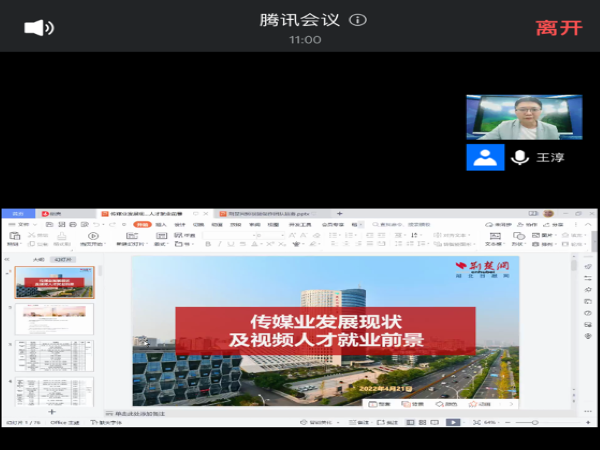600x450 pixels.
Task: Open the 切换 ribbon tab
Action: point(198,225)
